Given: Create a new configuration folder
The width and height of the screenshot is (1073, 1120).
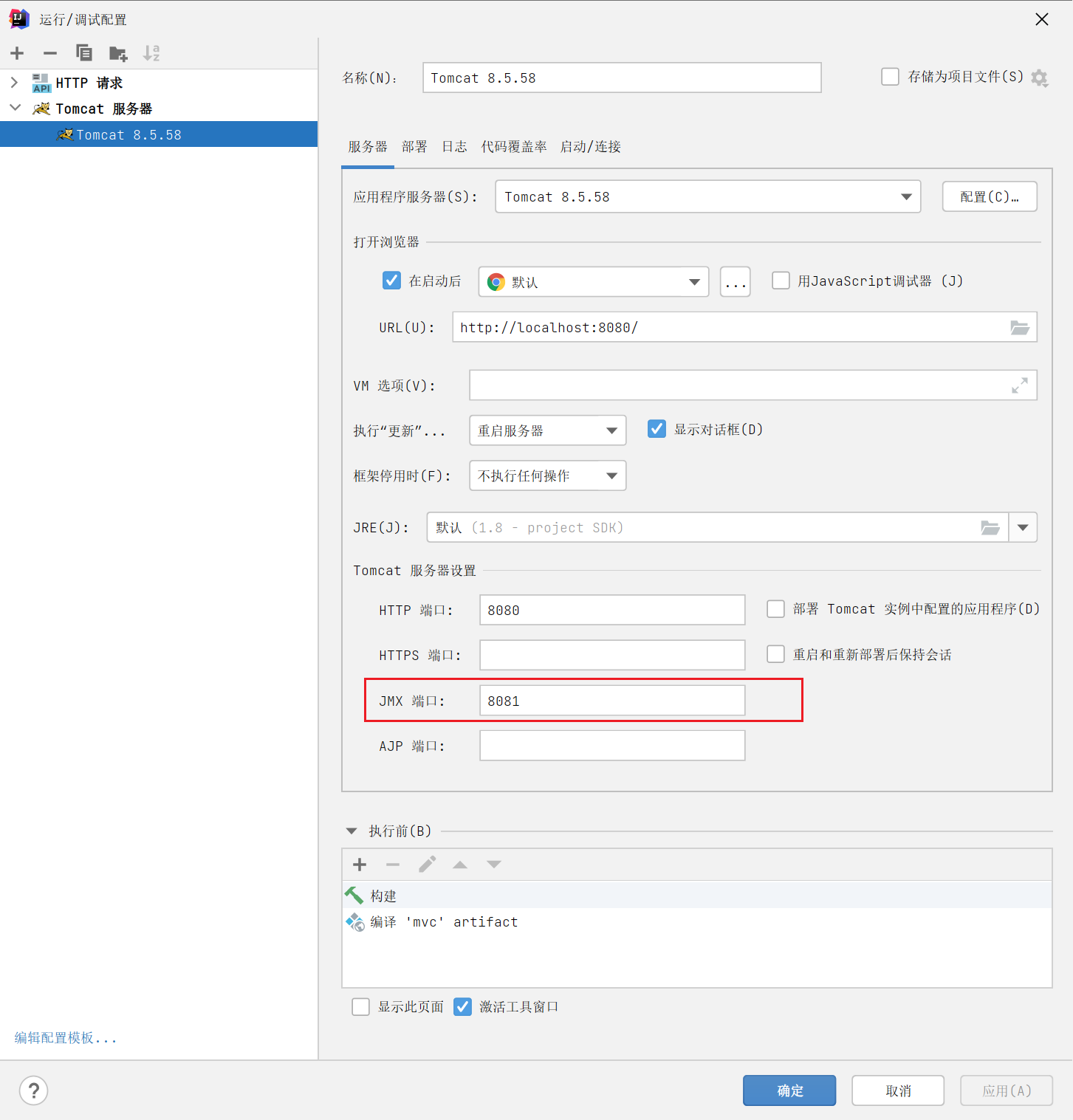Looking at the screenshot, I should [x=118, y=53].
